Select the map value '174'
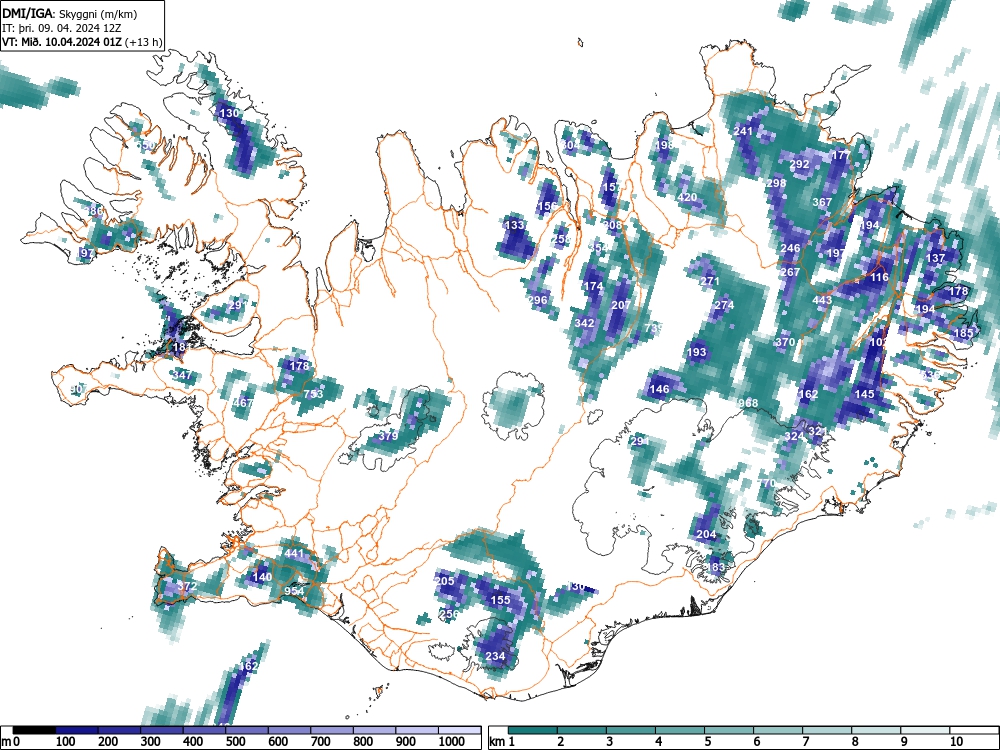Viewport: 1000px width, 750px height. click(594, 286)
